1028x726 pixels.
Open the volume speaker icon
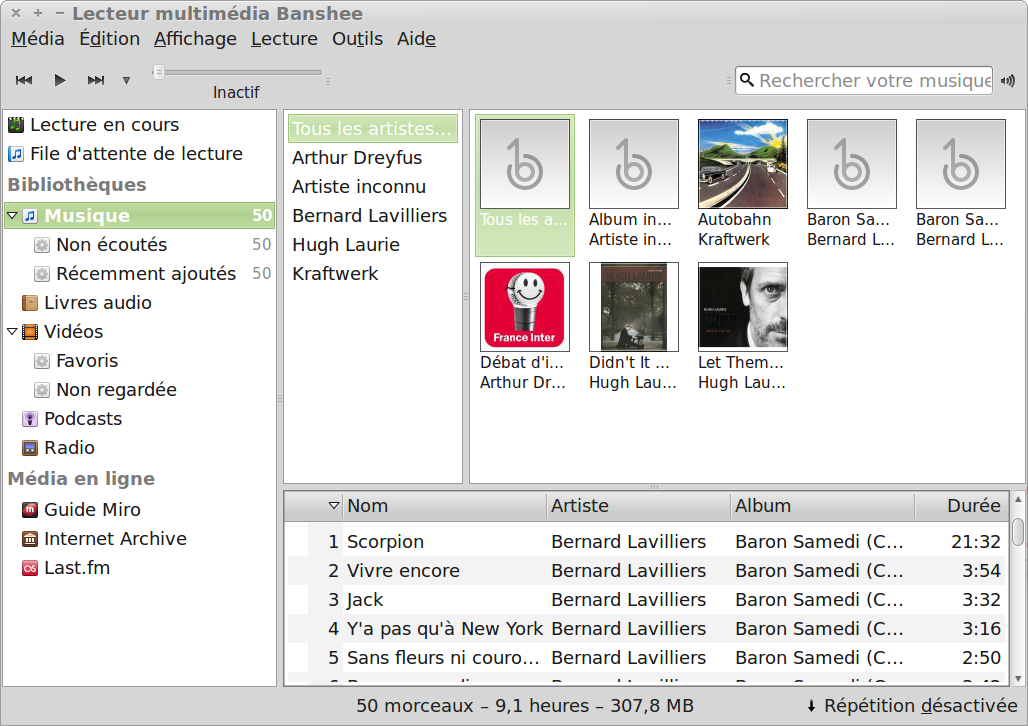(1008, 81)
